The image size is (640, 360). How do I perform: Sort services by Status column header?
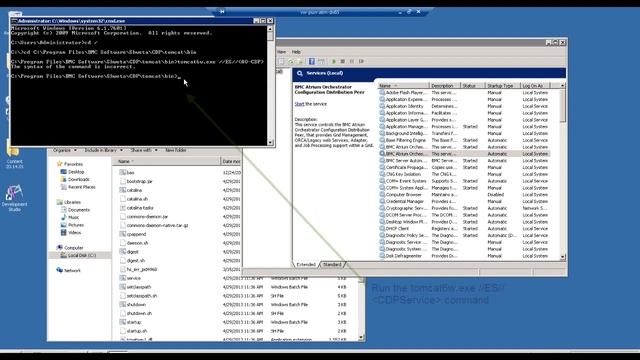pyautogui.click(x=473, y=86)
